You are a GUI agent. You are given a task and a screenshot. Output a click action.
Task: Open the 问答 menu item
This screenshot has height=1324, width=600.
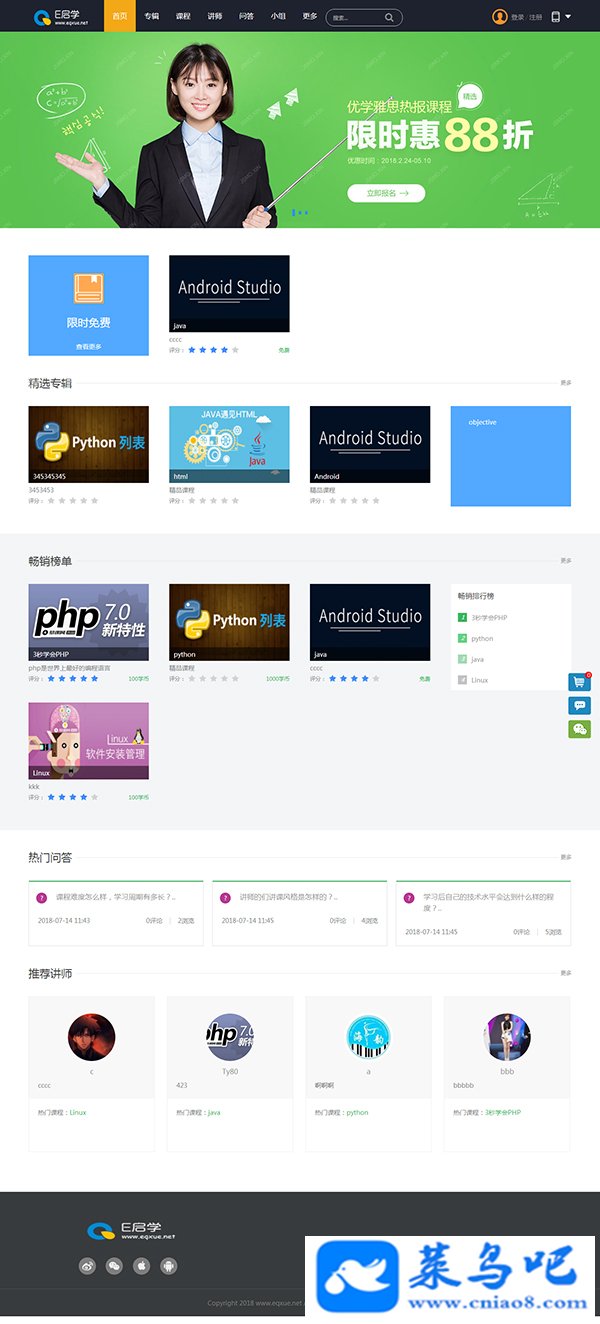coord(247,16)
